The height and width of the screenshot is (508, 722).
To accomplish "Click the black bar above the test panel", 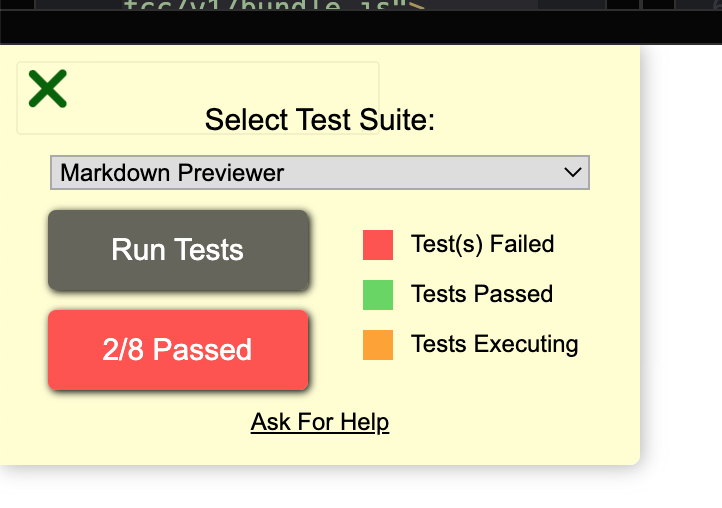I will click(361, 28).
